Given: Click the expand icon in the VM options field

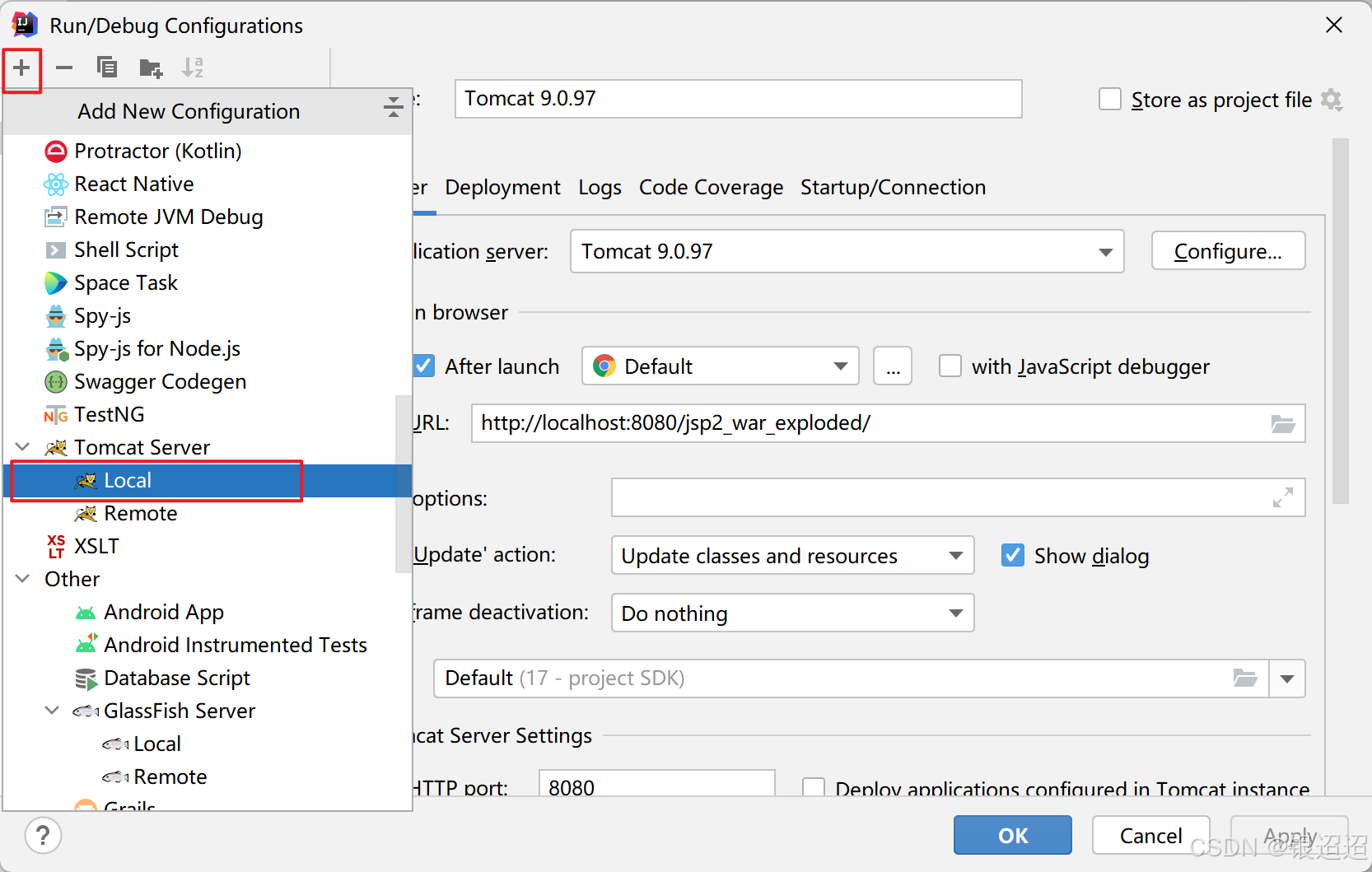Looking at the screenshot, I should coord(1282,497).
